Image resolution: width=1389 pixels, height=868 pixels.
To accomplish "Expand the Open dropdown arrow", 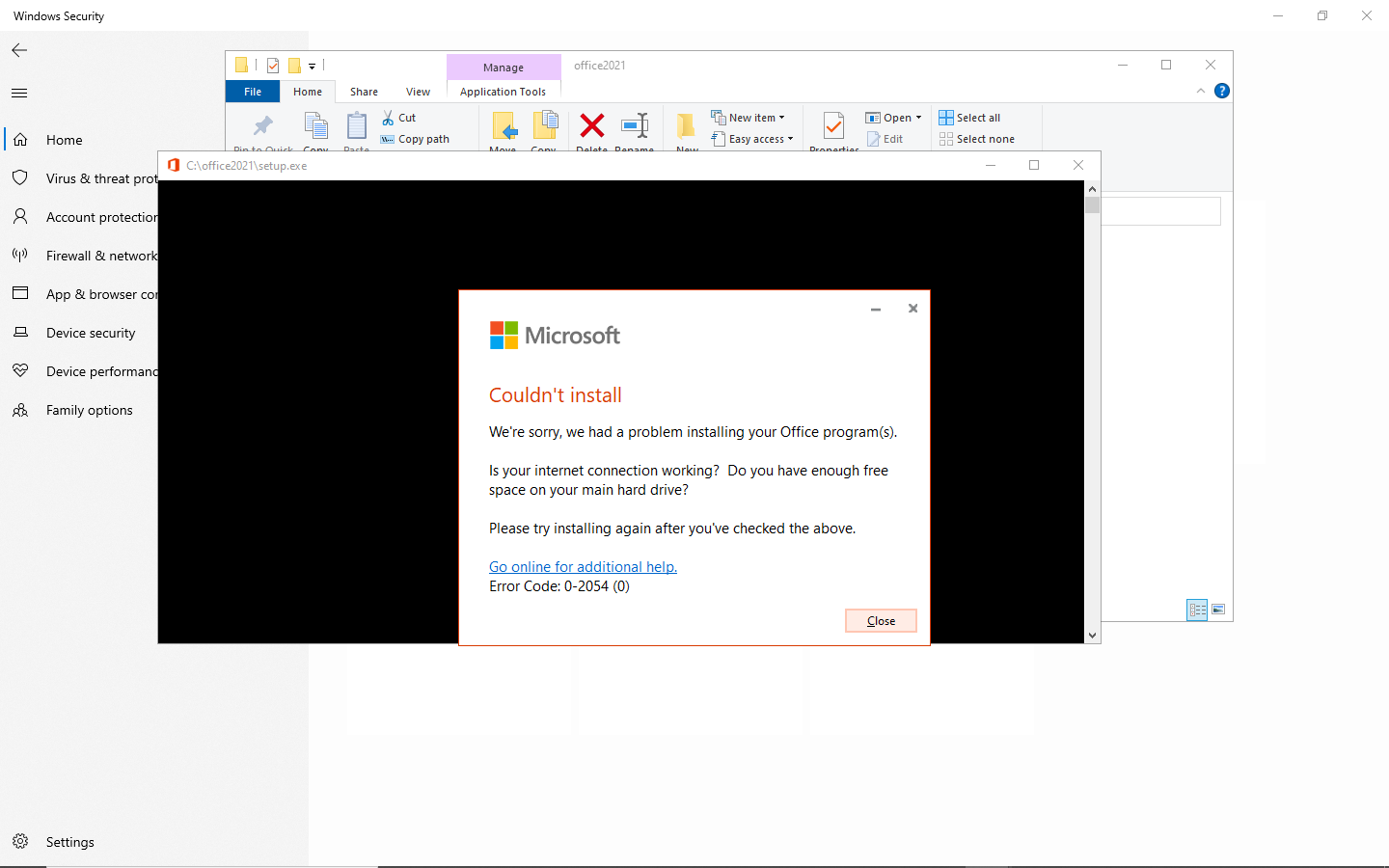I will coord(918,118).
